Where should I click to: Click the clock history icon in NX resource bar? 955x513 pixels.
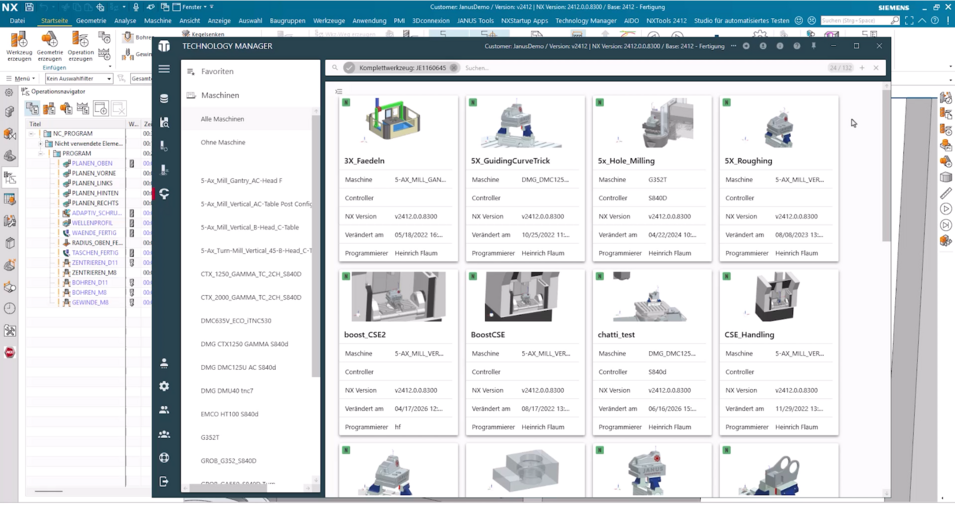point(10,308)
